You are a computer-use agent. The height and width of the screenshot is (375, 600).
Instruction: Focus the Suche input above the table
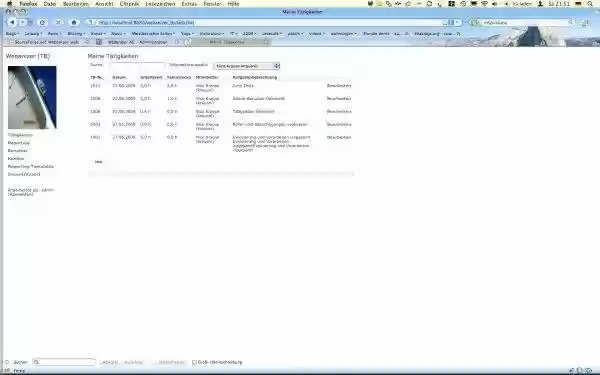tap(136, 65)
